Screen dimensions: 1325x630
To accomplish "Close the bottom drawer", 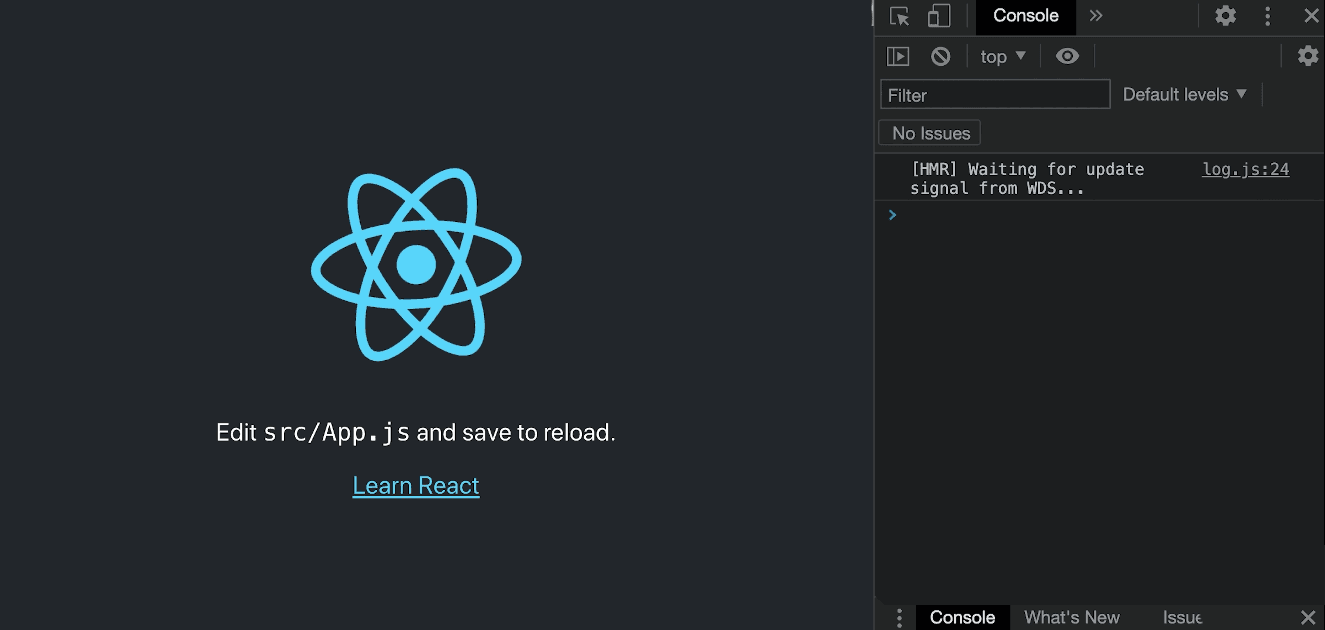I will pyautogui.click(x=1308, y=617).
